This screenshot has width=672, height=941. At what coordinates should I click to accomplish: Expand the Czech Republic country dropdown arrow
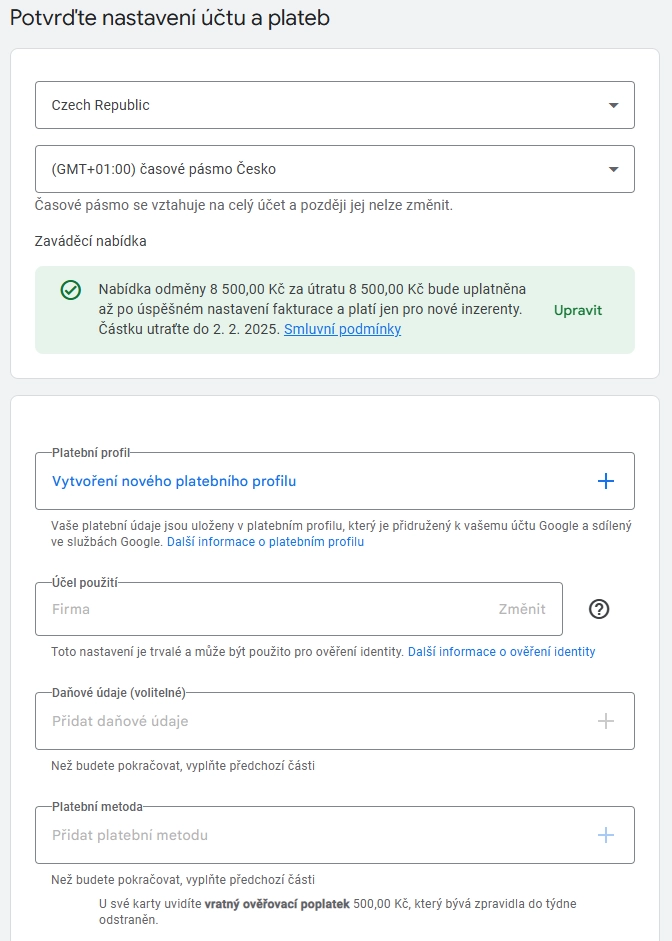pyautogui.click(x=613, y=106)
